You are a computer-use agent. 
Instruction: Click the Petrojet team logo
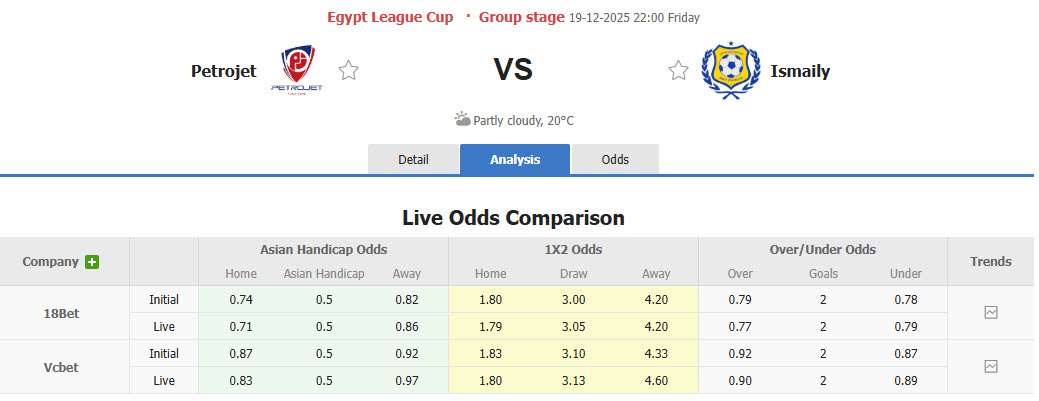(x=297, y=71)
